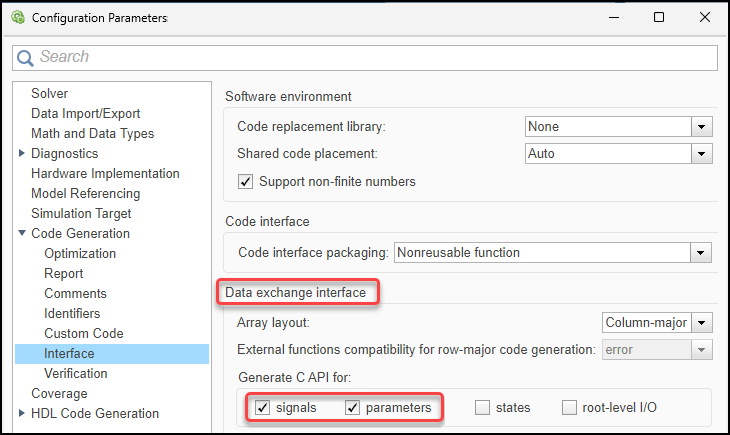Go to the Verification pane
730x435 pixels.
pyautogui.click(x=76, y=374)
